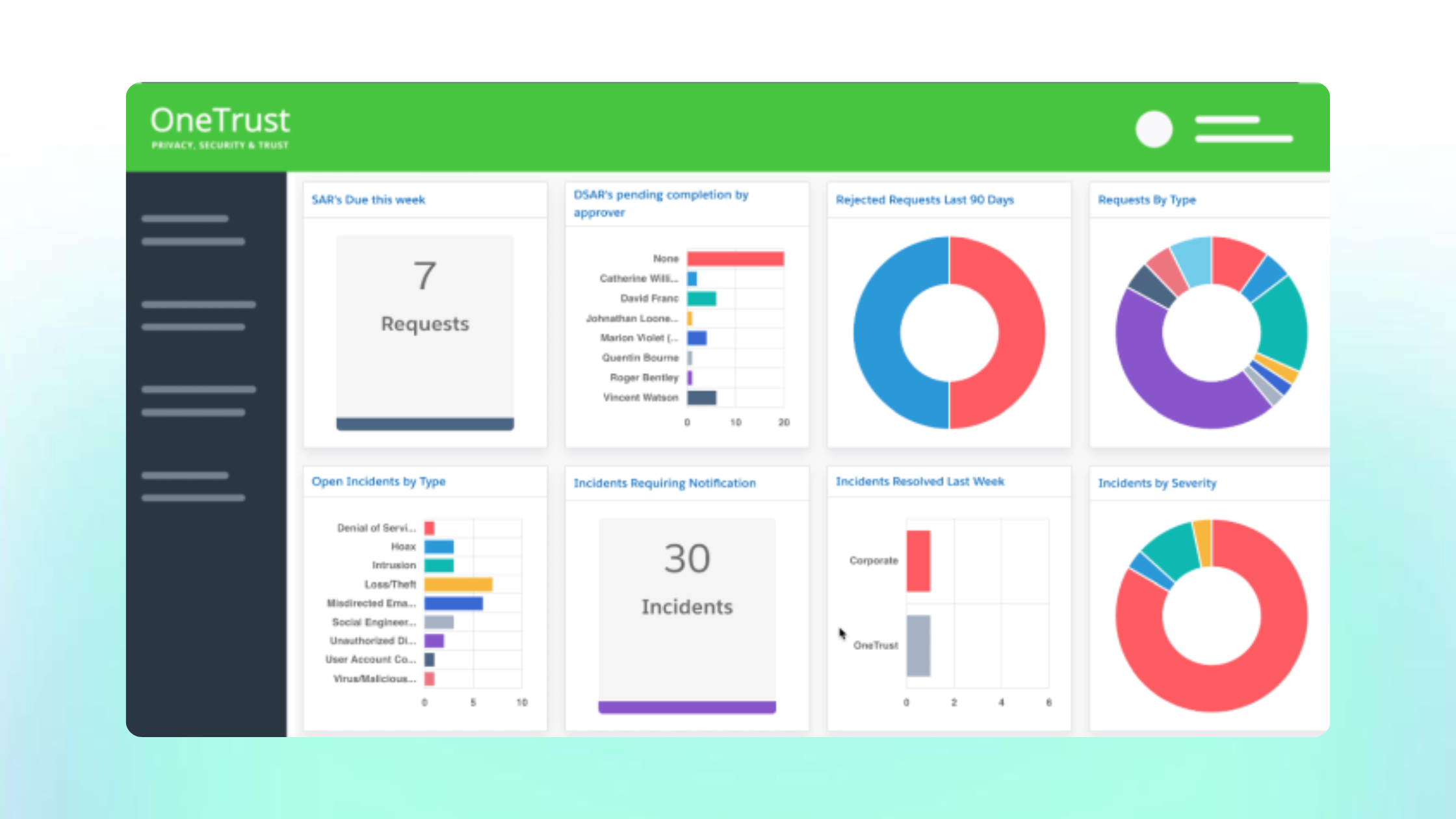This screenshot has height=819, width=1456.
Task: Click the 'Corporate' axis label
Action: coord(874,561)
